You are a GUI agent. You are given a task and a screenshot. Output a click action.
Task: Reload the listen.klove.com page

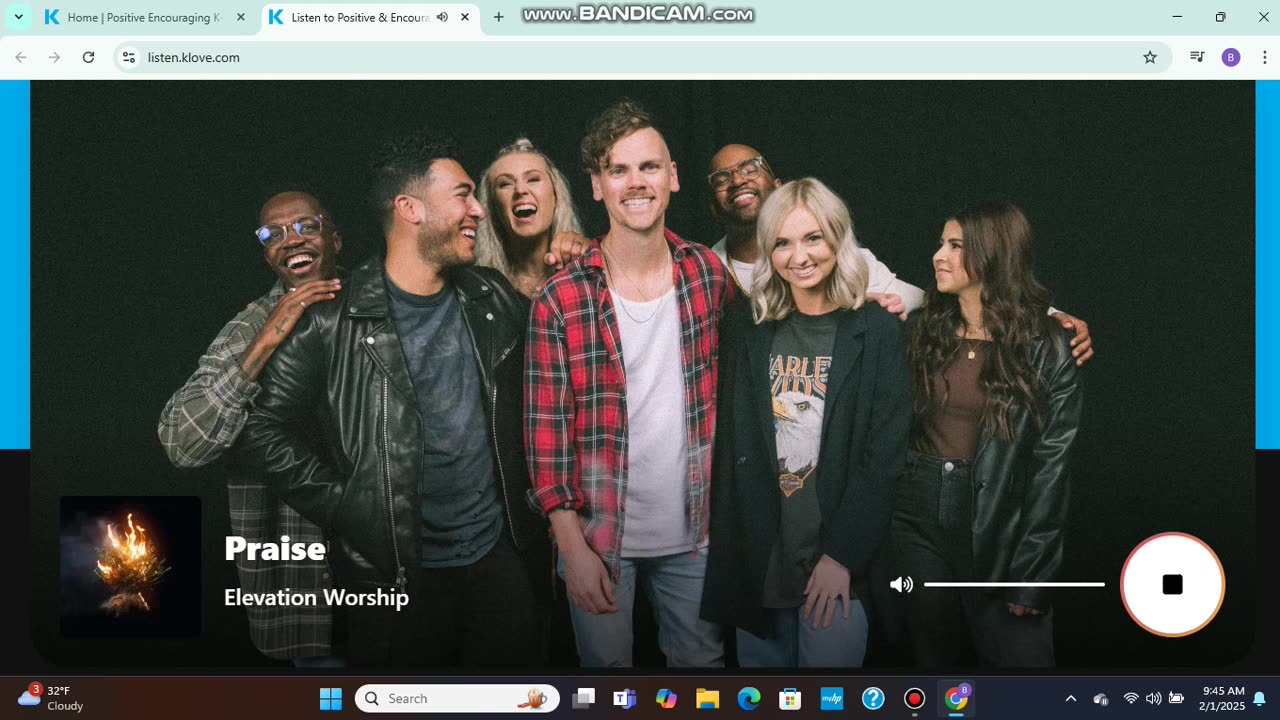88,57
